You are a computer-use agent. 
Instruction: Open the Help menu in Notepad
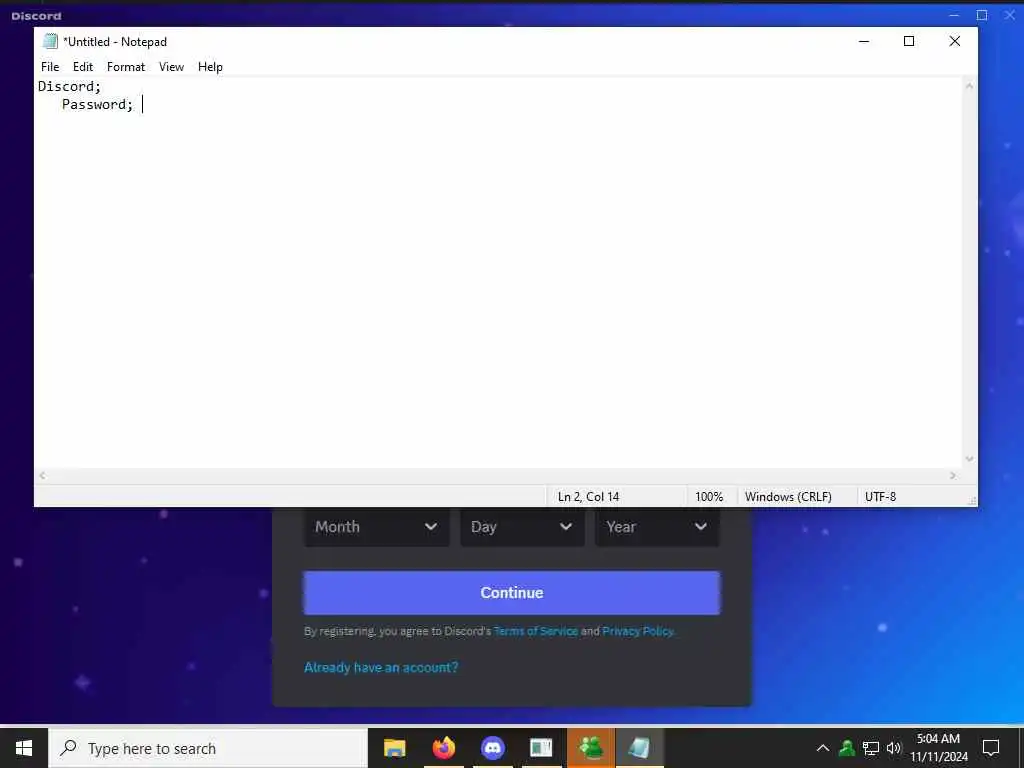(210, 67)
